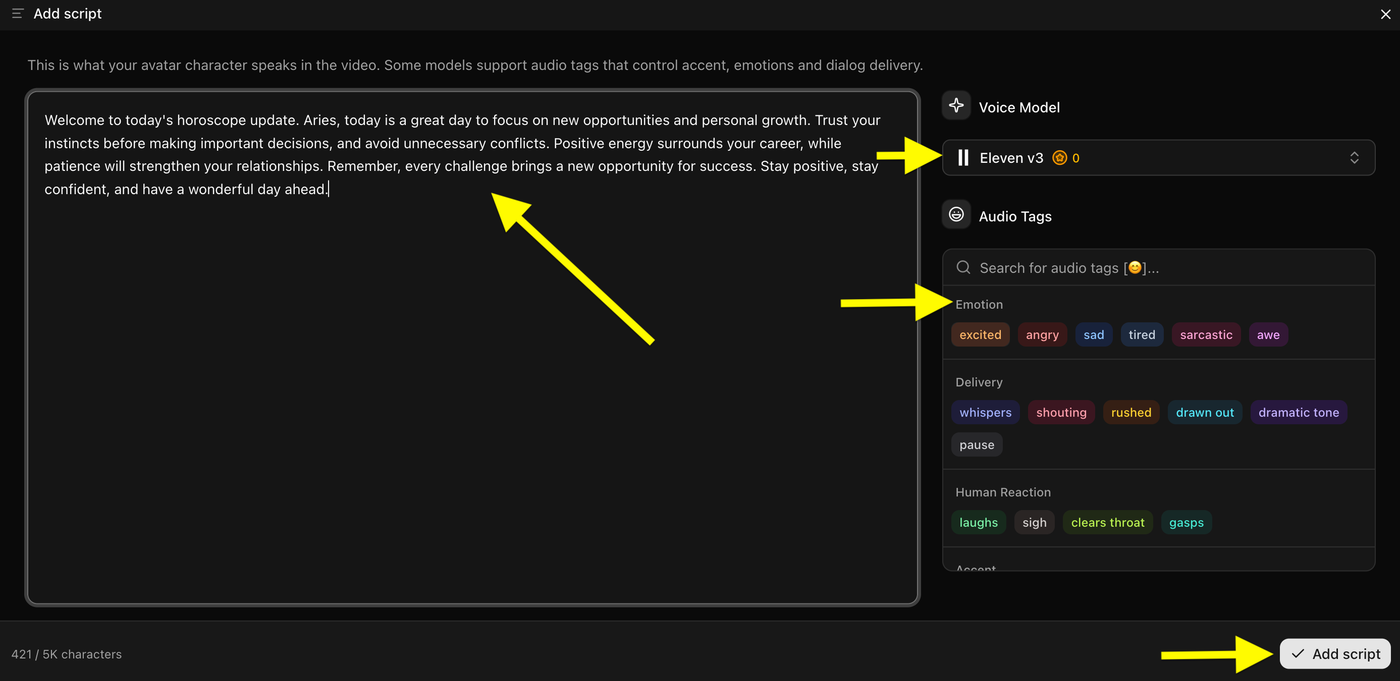Image resolution: width=1400 pixels, height=681 pixels.
Task: Insert the sigh reaction tag
Action: point(1035,522)
